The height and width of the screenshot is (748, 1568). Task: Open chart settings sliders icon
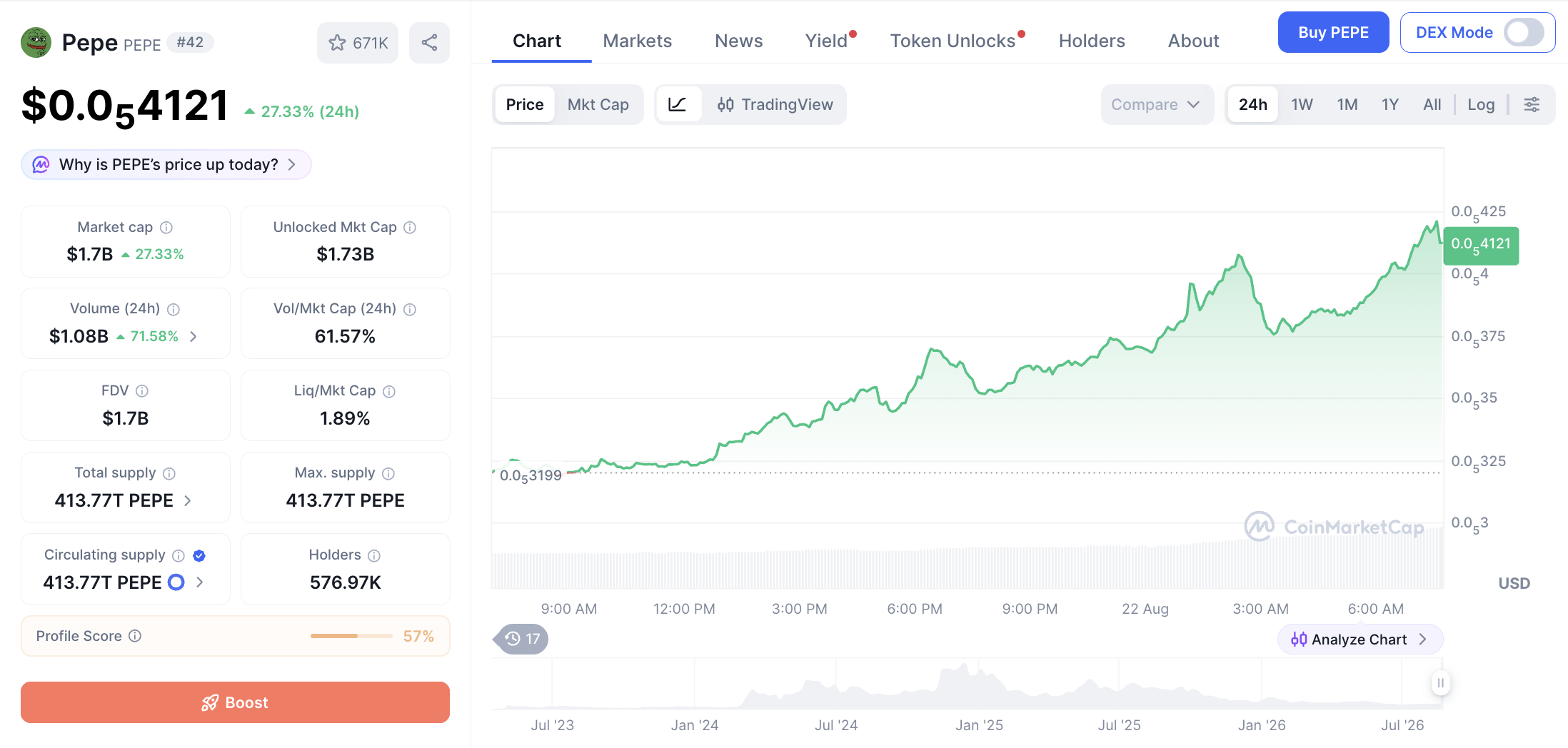pos(1532,104)
